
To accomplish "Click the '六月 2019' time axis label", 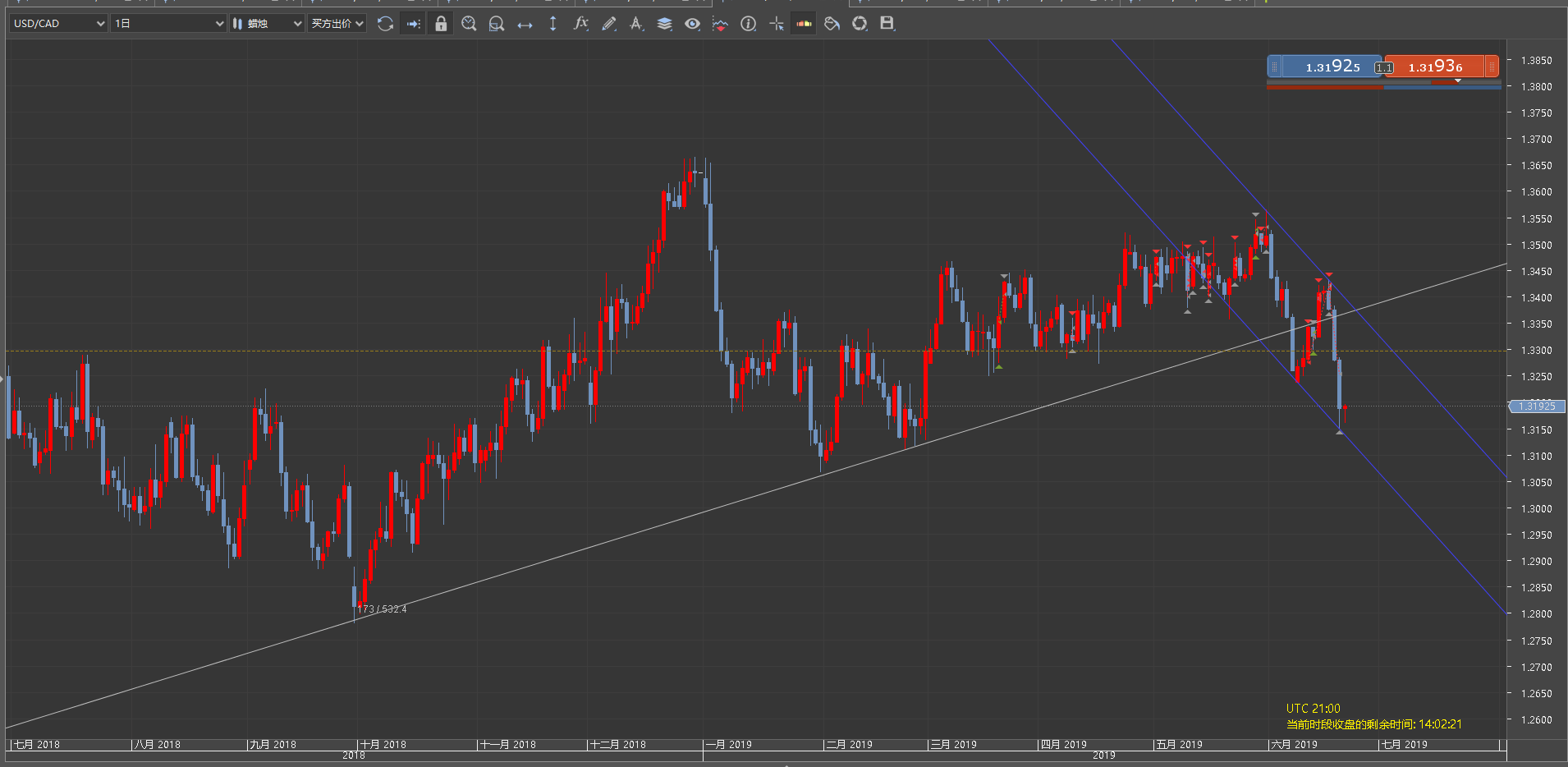I will 1295,745.
